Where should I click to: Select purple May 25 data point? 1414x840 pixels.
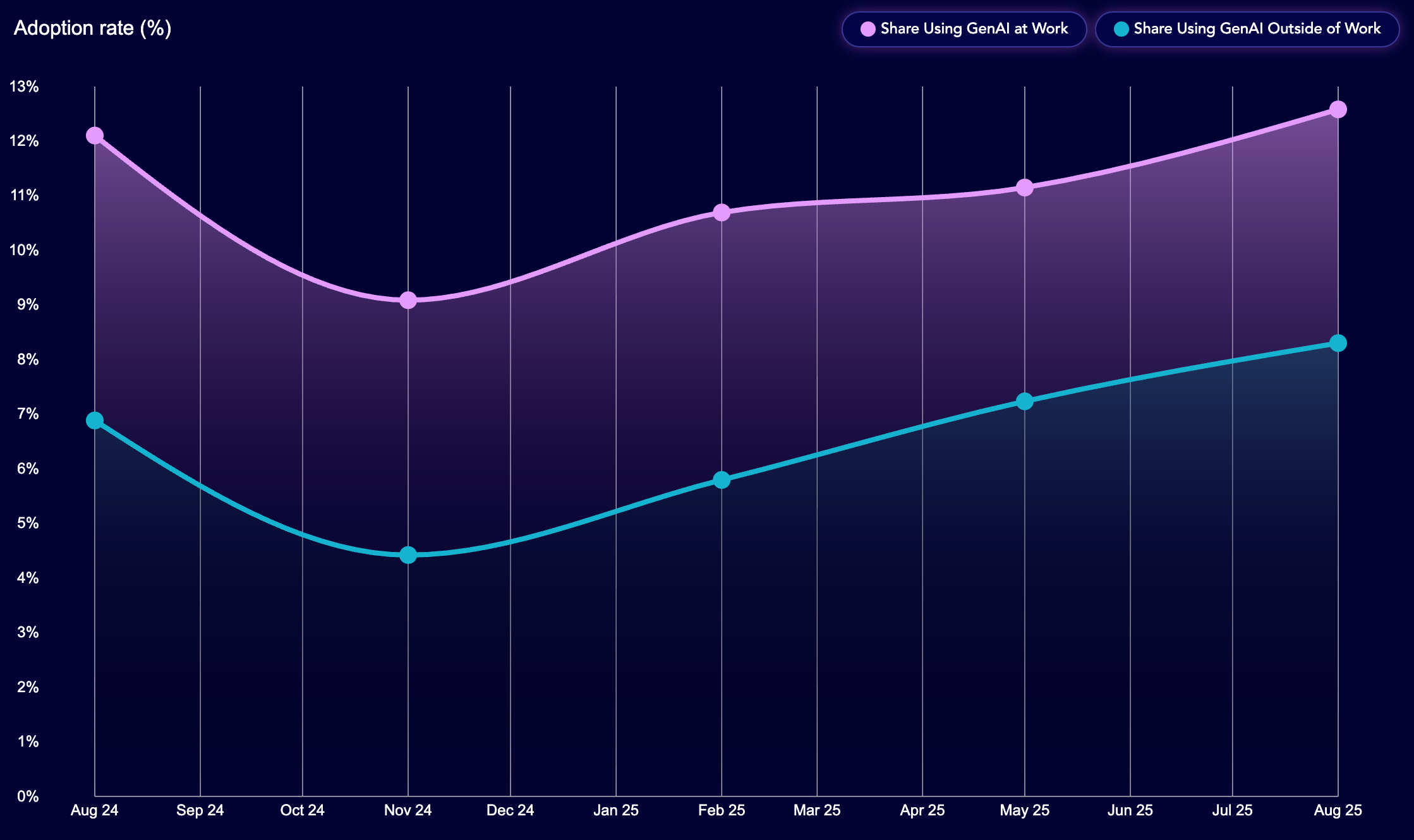1025,188
